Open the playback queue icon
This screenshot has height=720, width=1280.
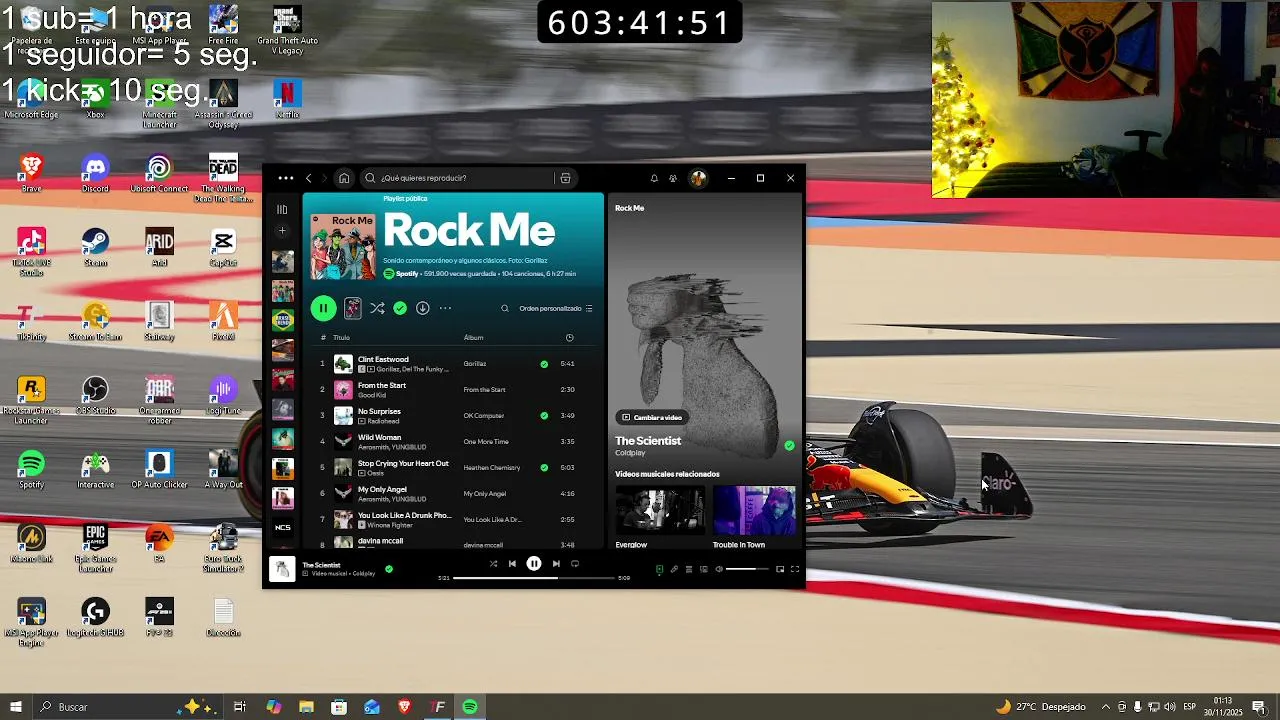[x=688, y=569]
